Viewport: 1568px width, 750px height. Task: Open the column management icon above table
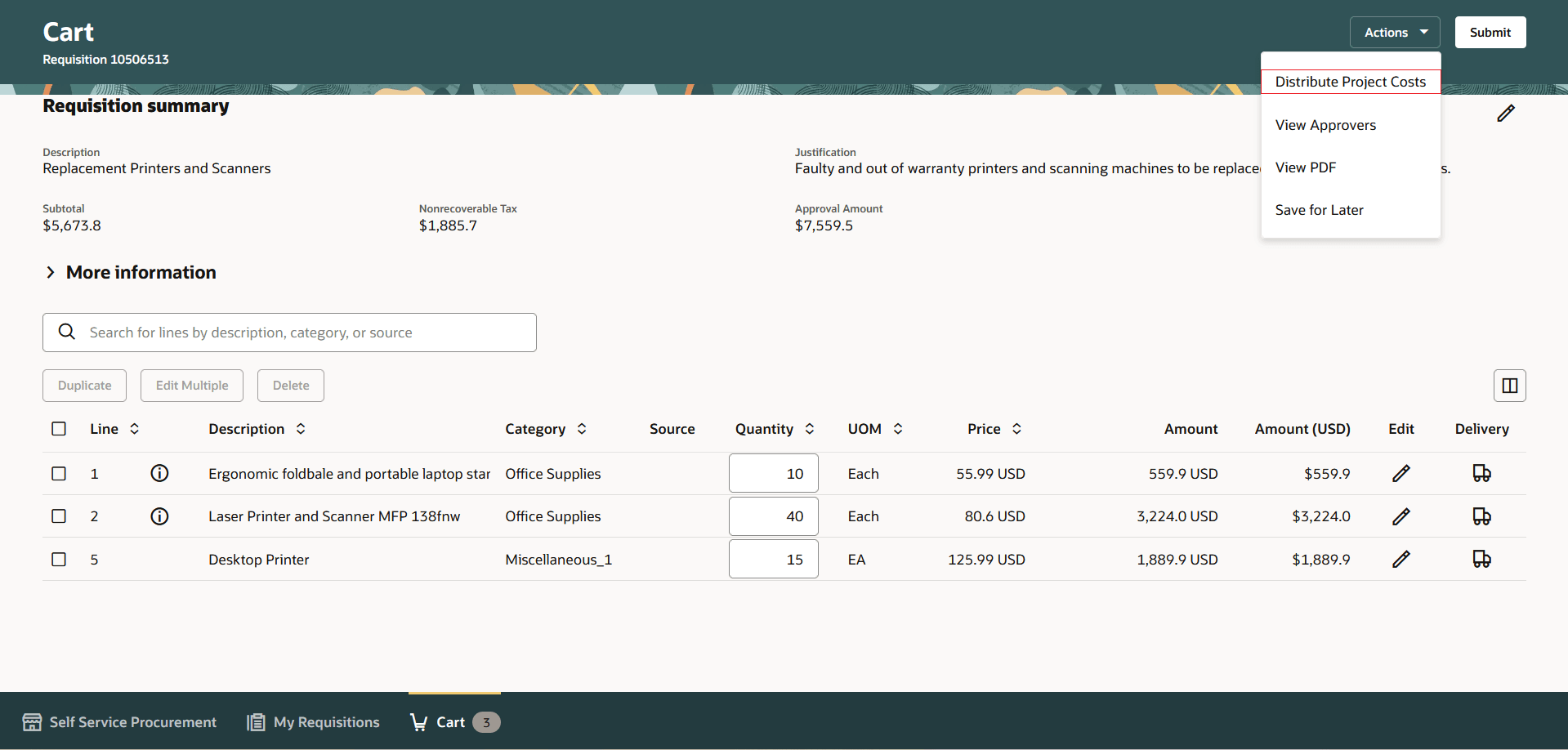pyautogui.click(x=1509, y=385)
